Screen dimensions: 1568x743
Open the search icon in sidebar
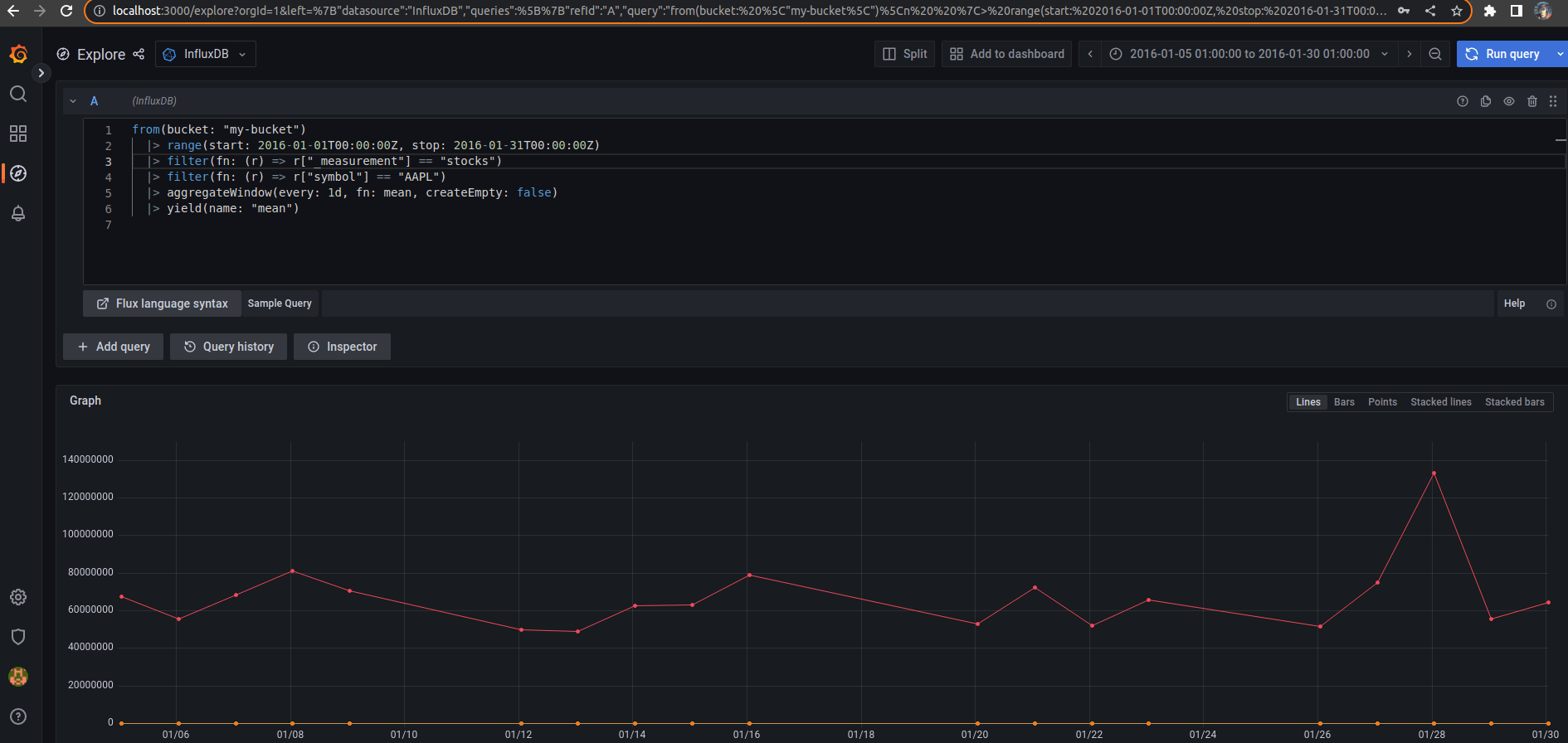click(x=18, y=94)
